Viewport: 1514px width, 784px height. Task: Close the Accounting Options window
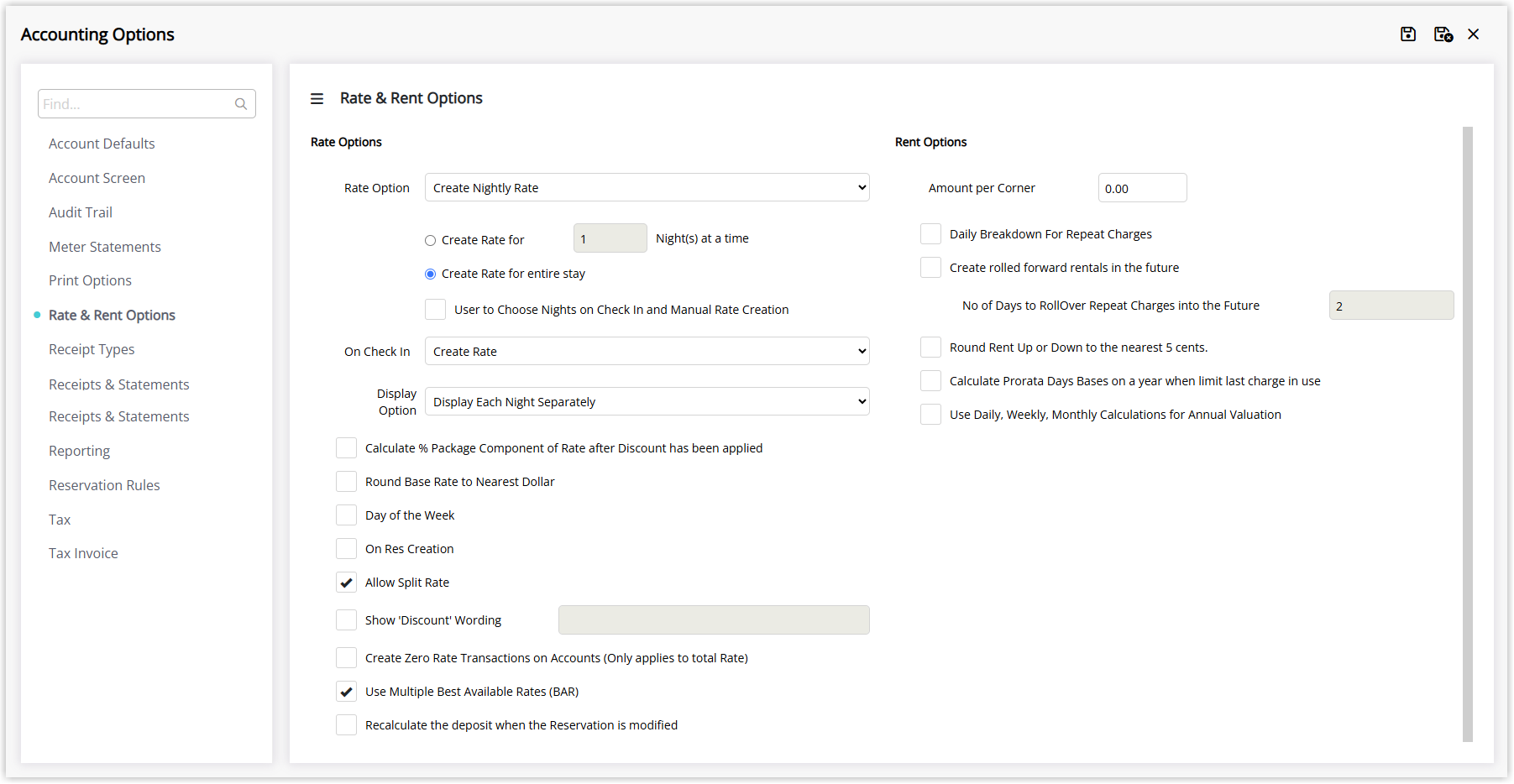click(1474, 34)
